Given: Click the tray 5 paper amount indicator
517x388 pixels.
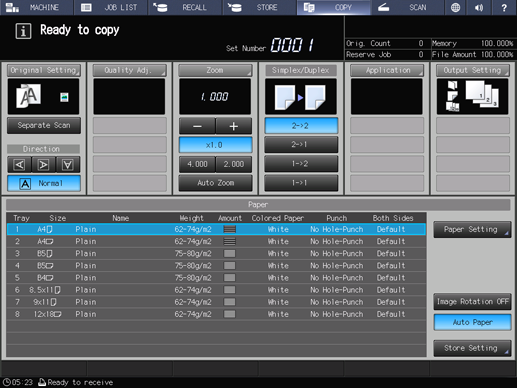Looking at the screenshot, I should (230, 278).
